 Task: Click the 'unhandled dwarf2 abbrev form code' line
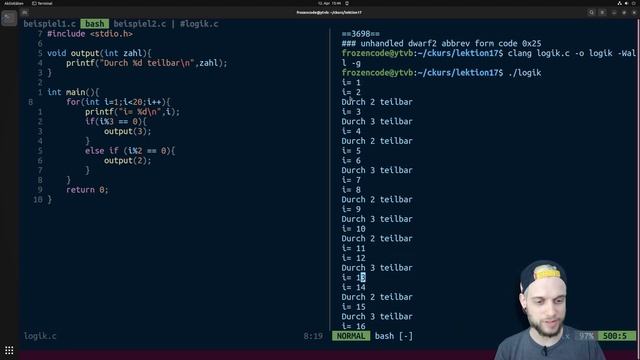pos(441,43)
